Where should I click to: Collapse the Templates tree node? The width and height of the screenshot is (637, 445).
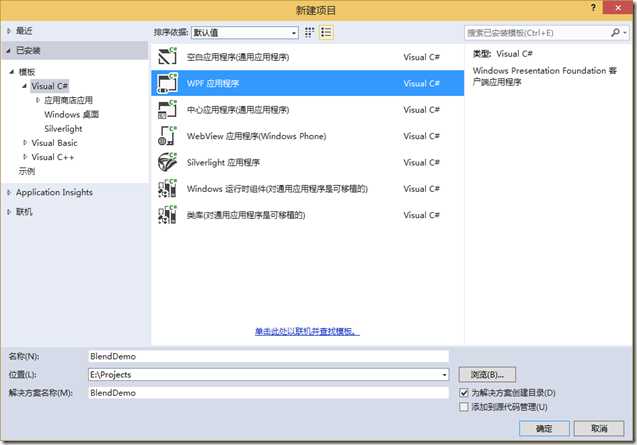coord(12,72)
